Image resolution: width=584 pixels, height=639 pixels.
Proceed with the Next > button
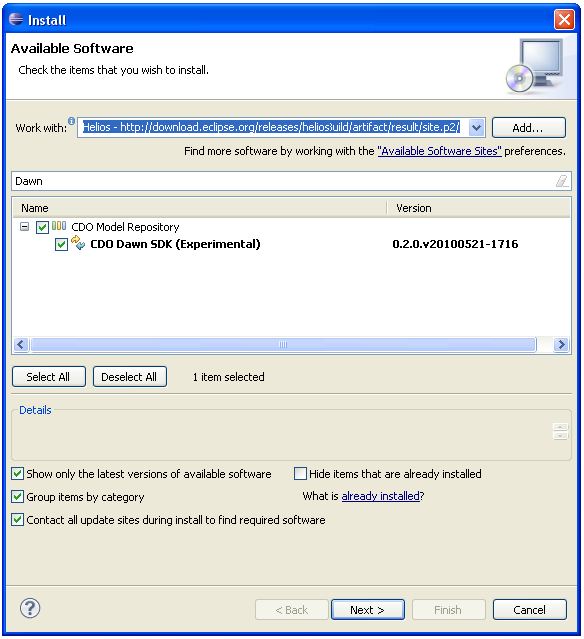[368, 610]
